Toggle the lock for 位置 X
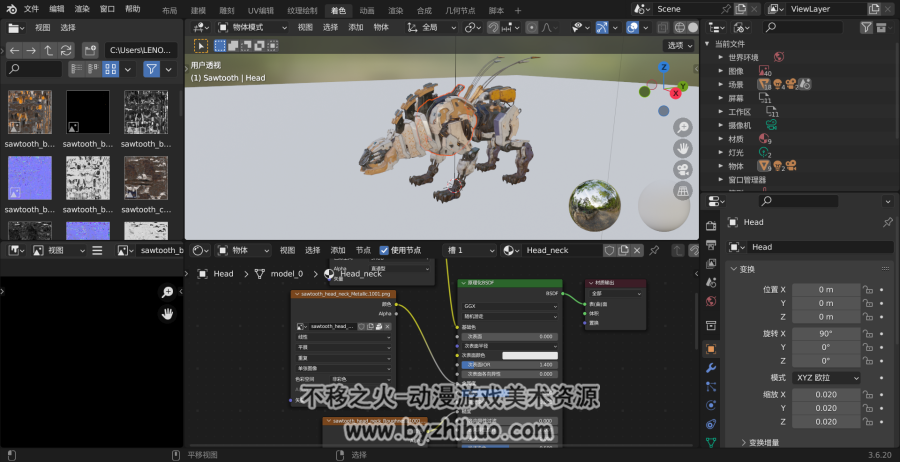This screenshot has width=900, height=462. tap(868, 289)
